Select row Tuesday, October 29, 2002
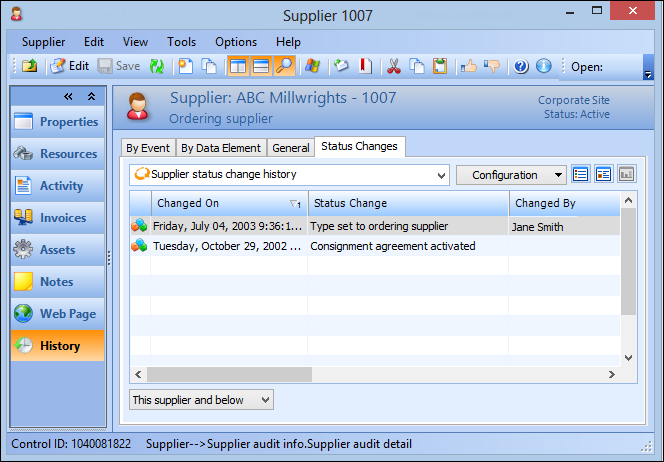Image resolution: width=664 pixels, height=462 pixels. (375, 246)
